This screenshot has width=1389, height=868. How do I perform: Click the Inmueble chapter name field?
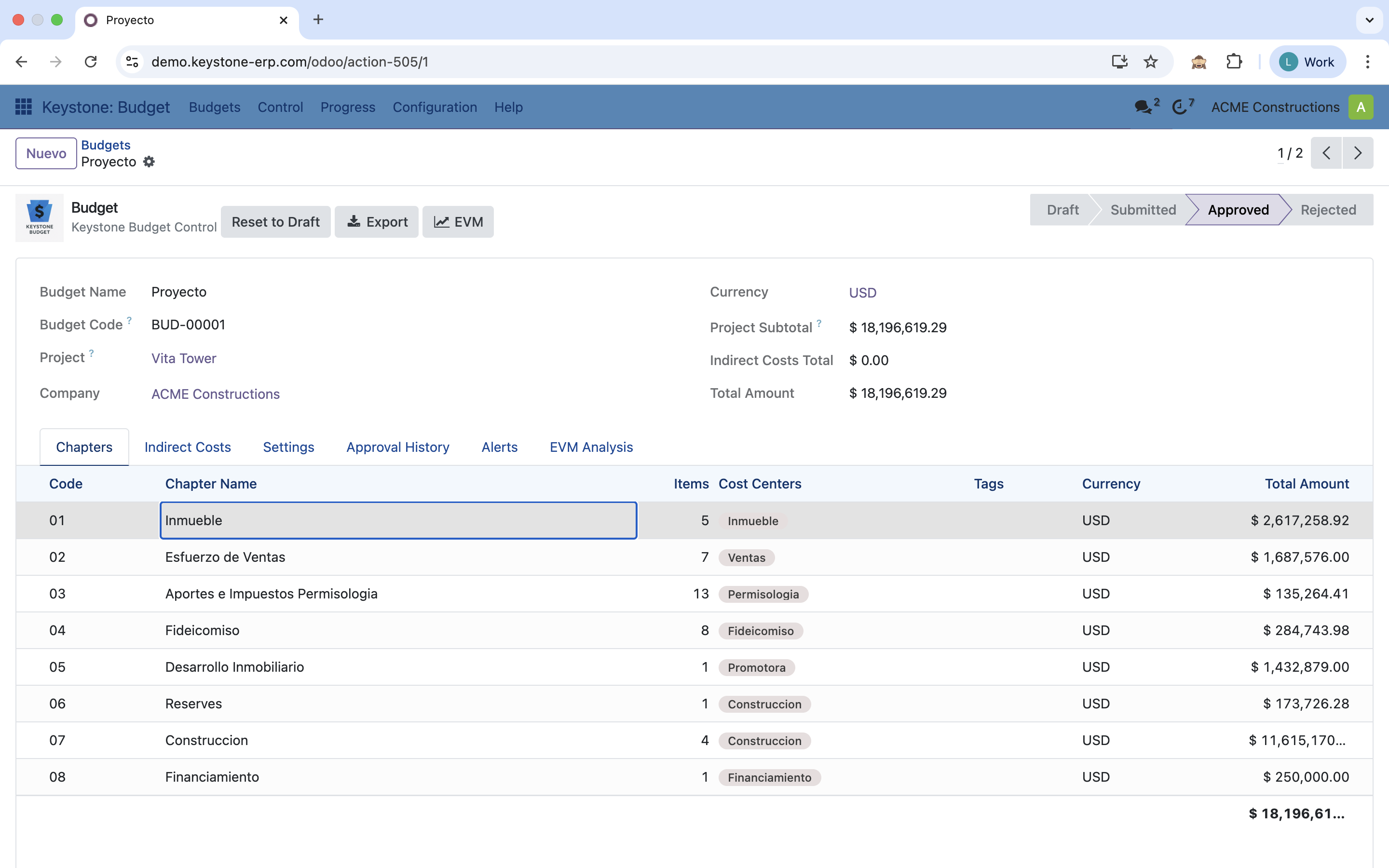(398, 520)
